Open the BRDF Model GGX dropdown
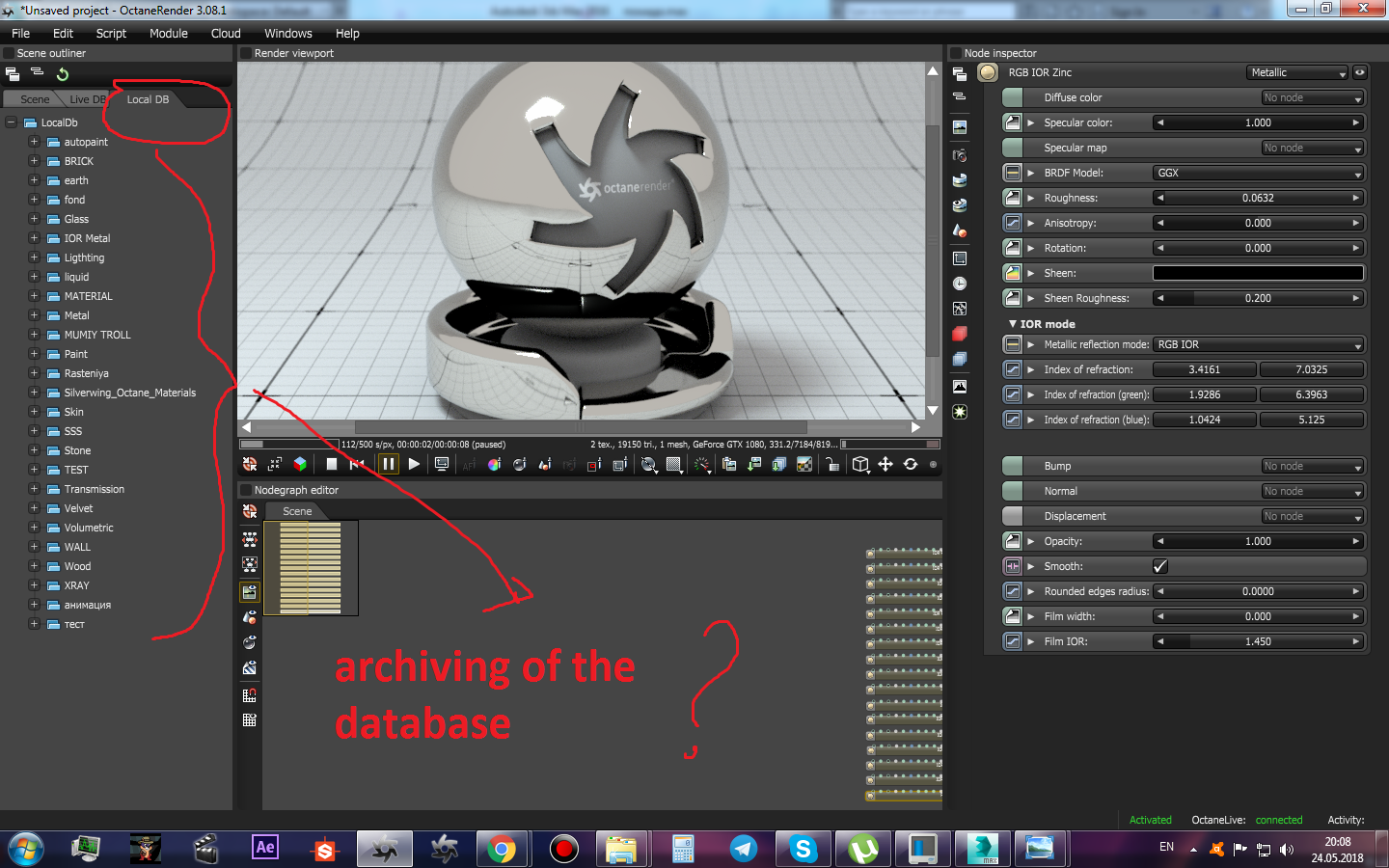Viewport: 1389px width, 868px height. coord(1259,173)
